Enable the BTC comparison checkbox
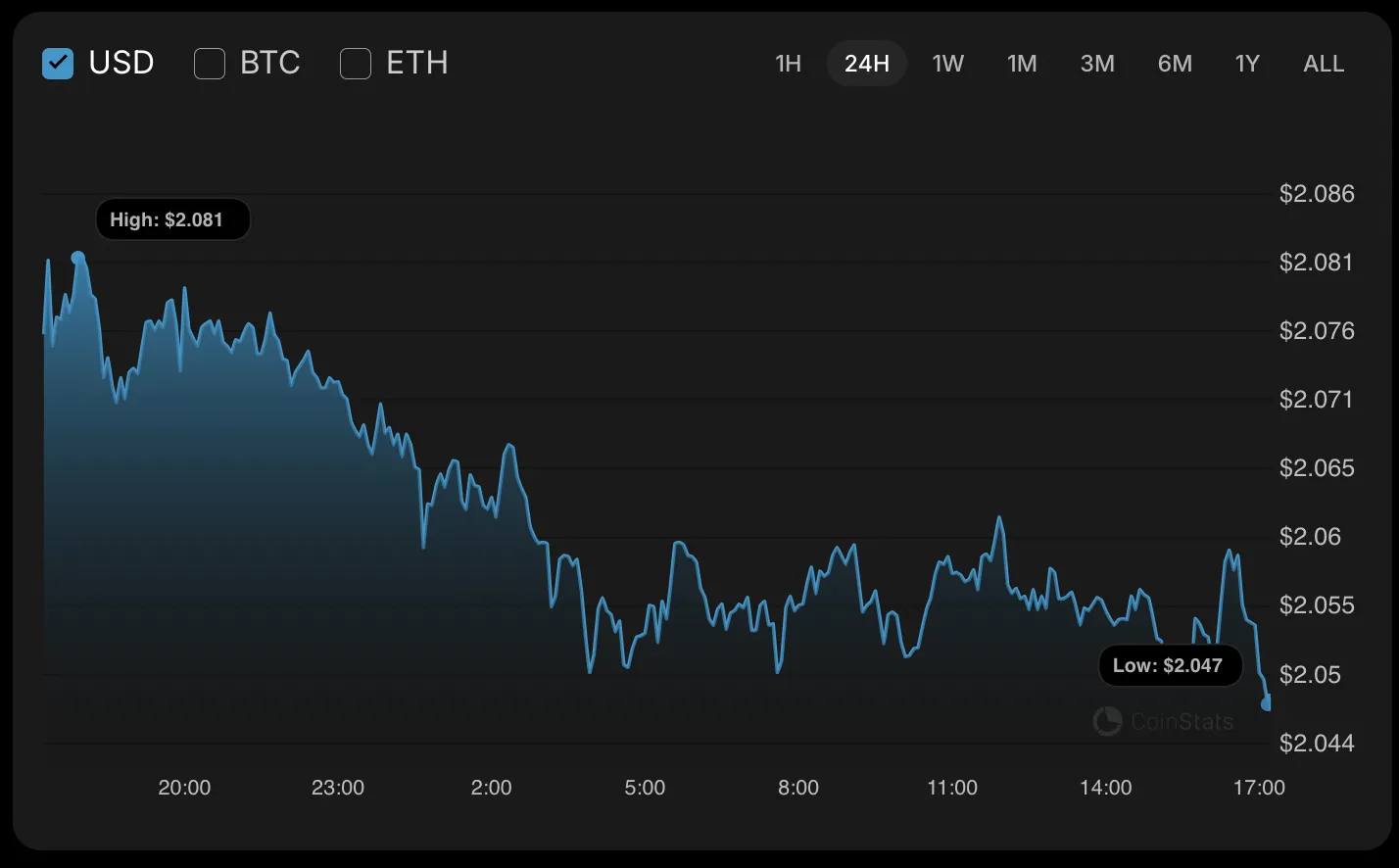1399x868 pixels. coord(209,63)
